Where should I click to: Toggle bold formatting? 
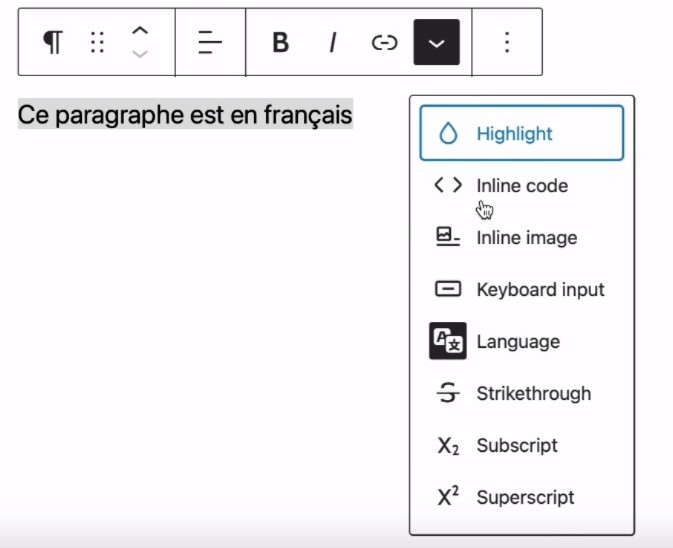tap(281, 42)
